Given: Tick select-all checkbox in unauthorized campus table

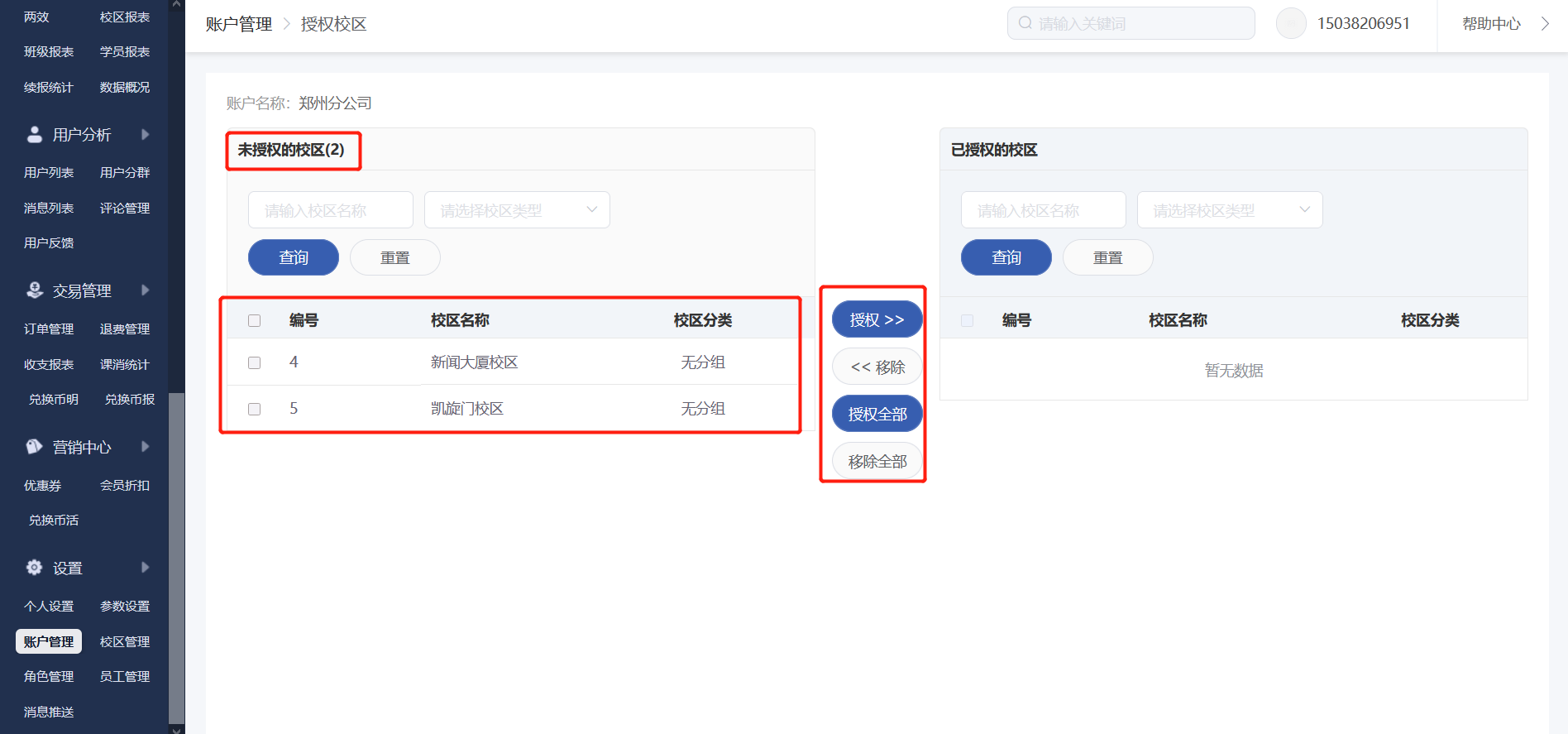Looking at the screenshot, I should (x=255, y=320).
